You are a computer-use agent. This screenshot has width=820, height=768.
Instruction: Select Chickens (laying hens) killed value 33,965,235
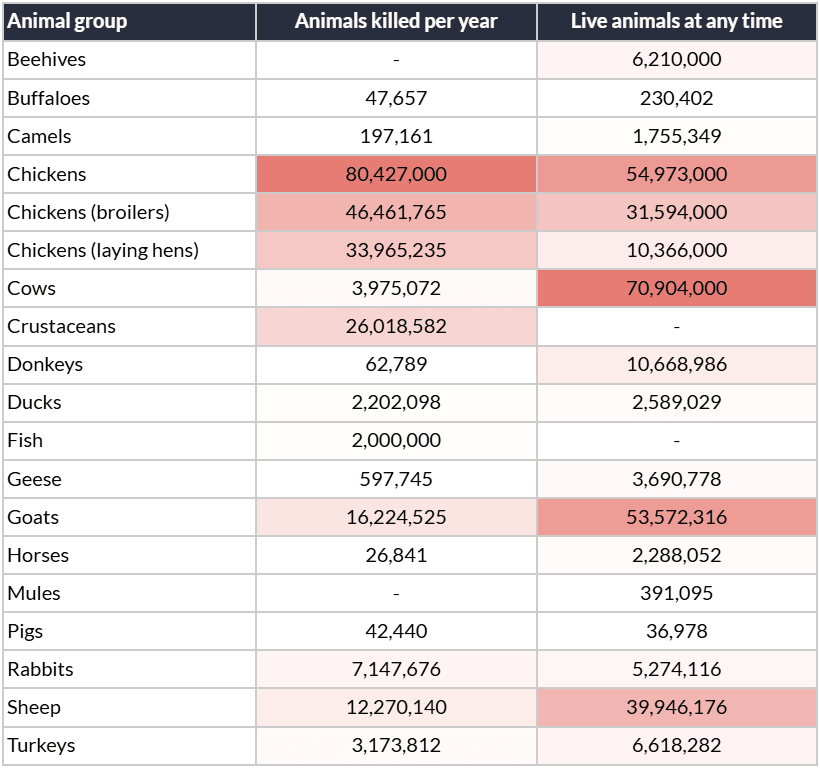coord(396,250)
